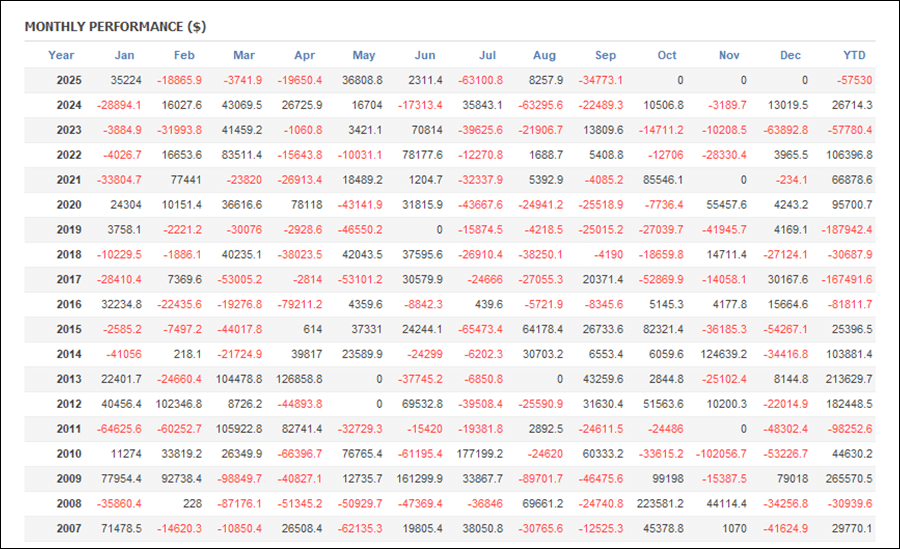Select the Sep column header
Viewport: 900px width, 549px height.
pyautogui.click(x=605, y=55)
